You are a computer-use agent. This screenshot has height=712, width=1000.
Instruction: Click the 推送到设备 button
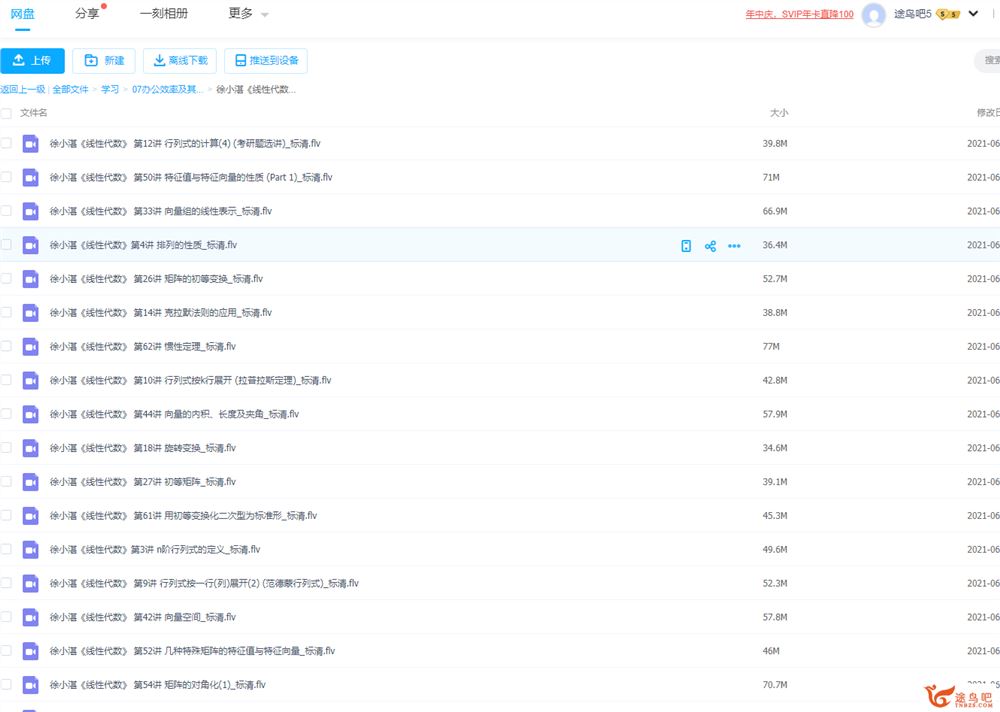(266, 61)
